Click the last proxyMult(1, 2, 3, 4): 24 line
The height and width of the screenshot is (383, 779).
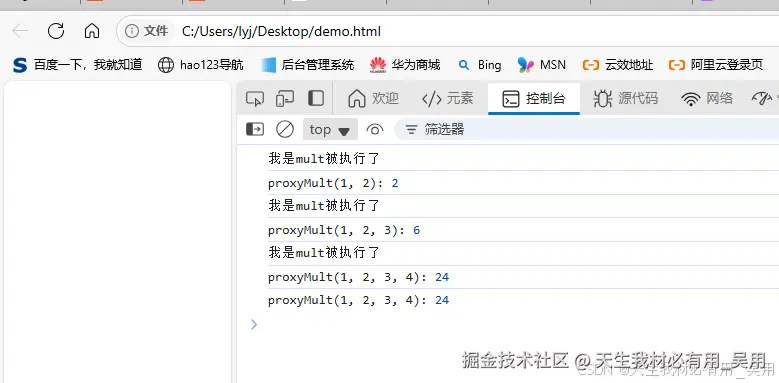coord(358,300)
